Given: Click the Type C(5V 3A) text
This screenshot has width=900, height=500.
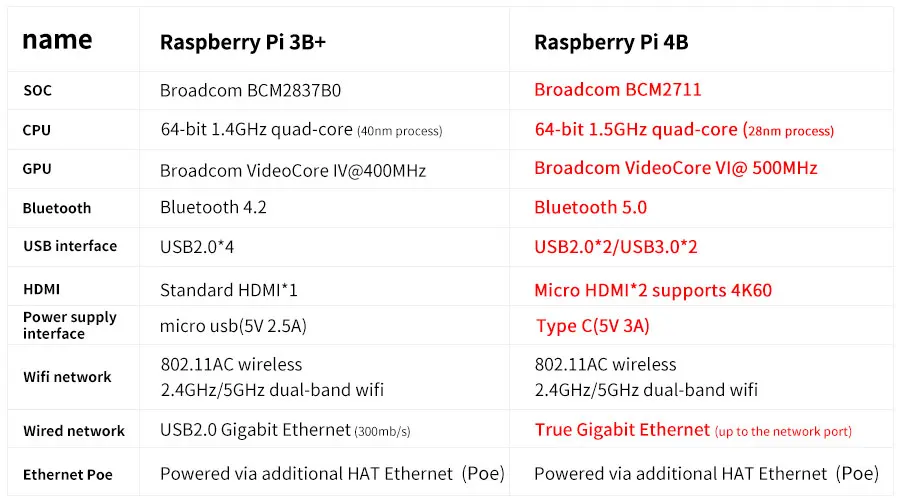Looking at the screenshot, I should coord(591,326).
